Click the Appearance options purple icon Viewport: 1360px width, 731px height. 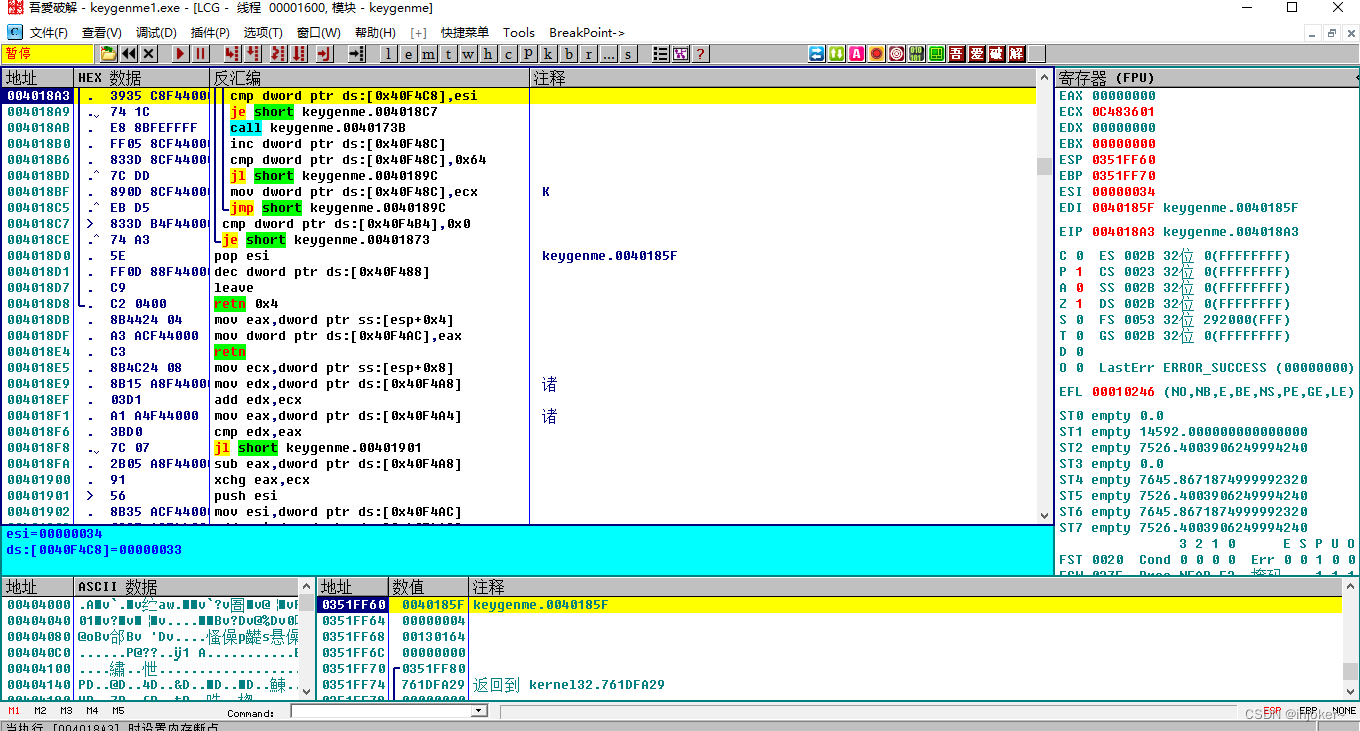(680, 54)
